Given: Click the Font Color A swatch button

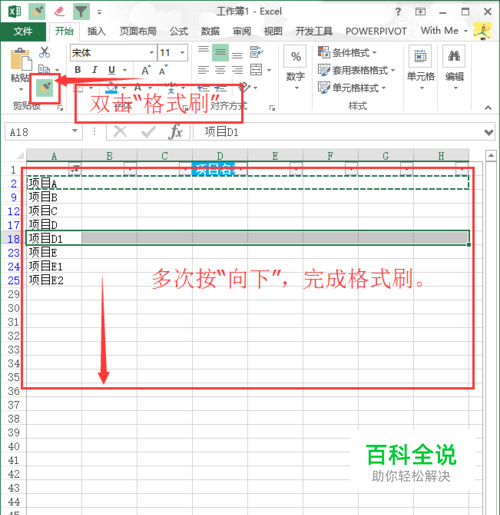Looking at the screenshot, I should pyautogui.click(x=138, y=88).
